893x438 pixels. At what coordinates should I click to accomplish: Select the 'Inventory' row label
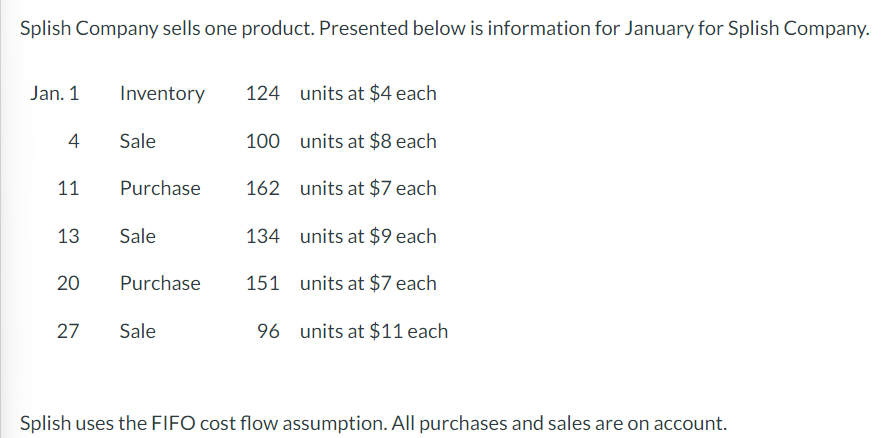point(162,94)
